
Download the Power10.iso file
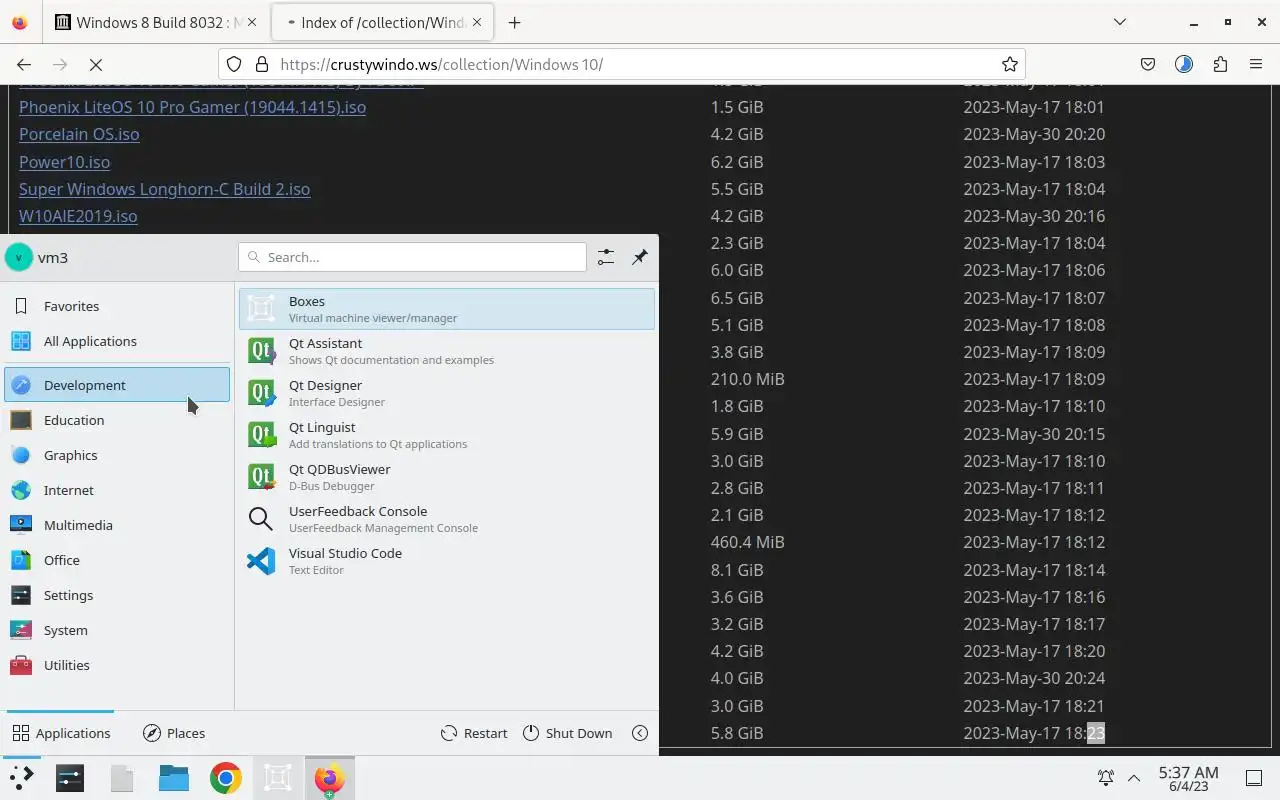click(x=64, y=162)
